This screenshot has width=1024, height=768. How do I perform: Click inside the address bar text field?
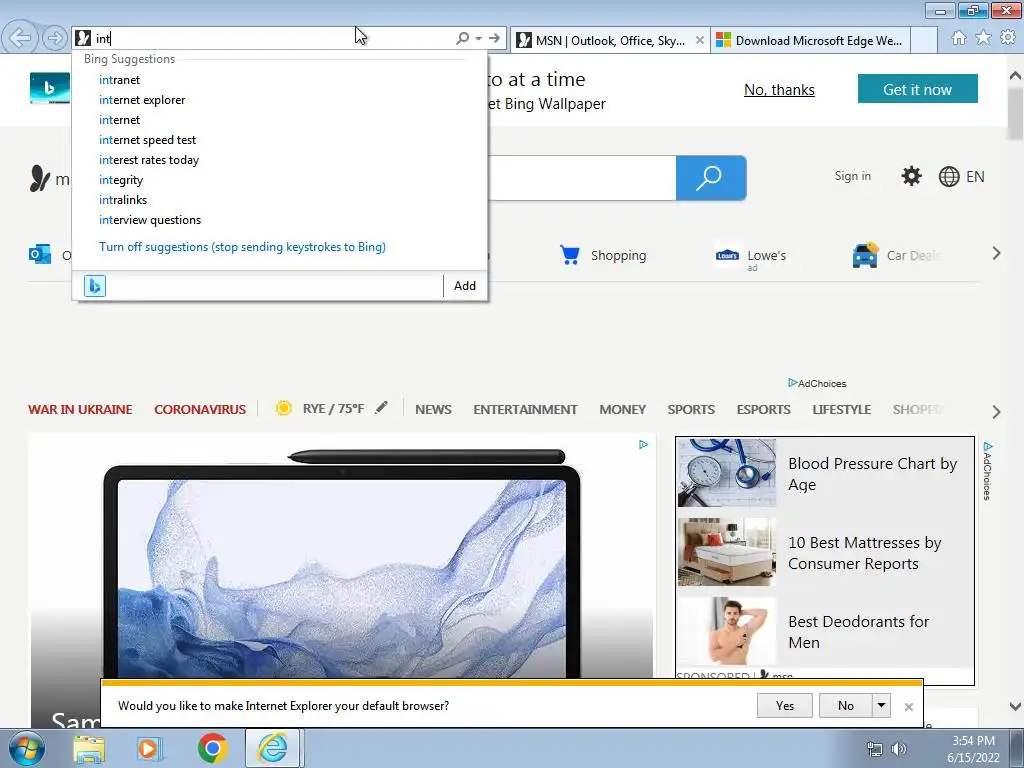pyautogui.click(x=274, y=39)
